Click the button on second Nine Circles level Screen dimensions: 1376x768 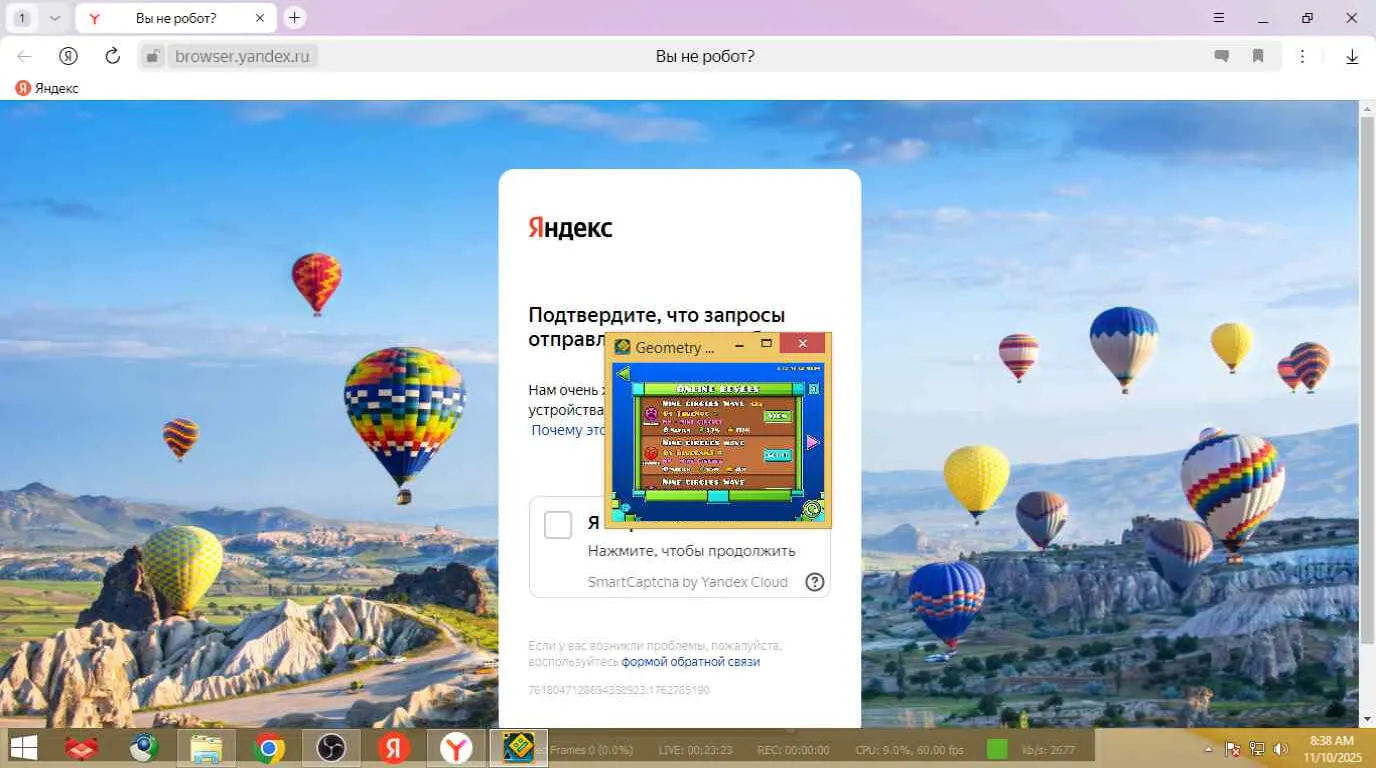coord(776,455)
